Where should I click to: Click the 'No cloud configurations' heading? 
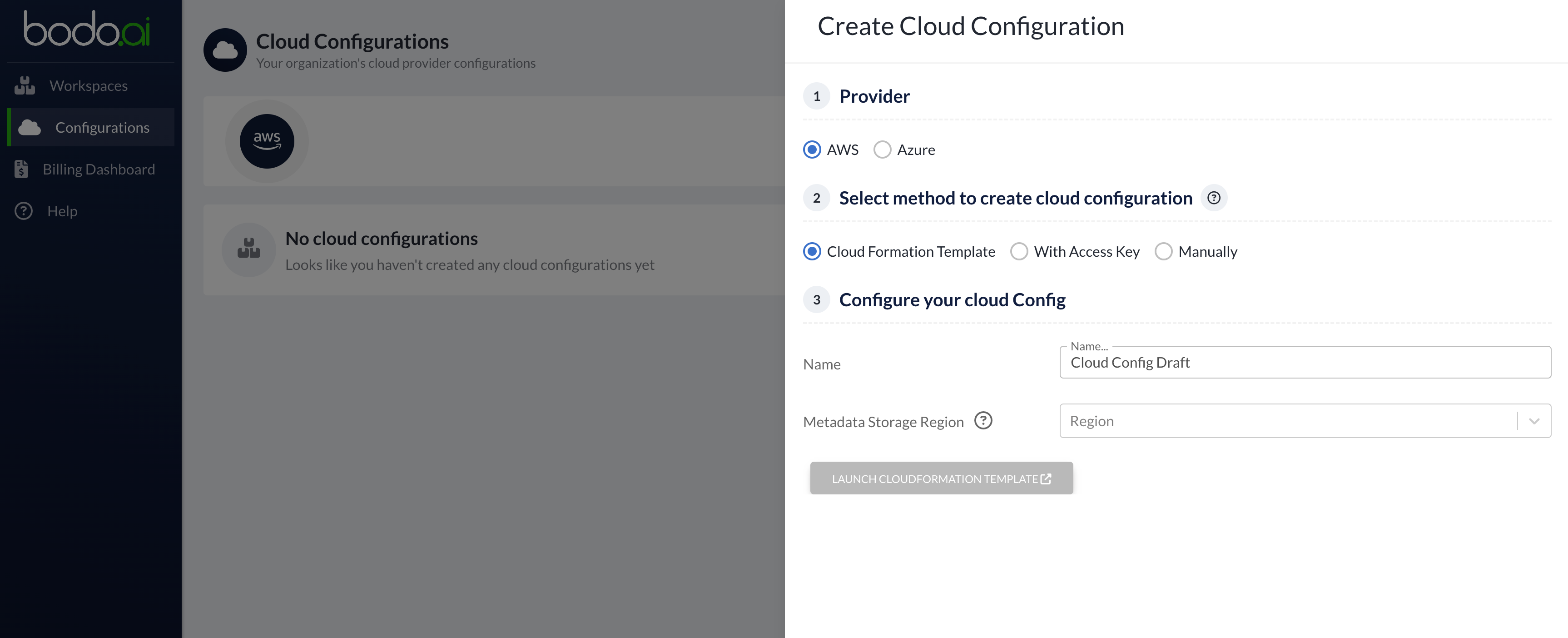[382, 239]
